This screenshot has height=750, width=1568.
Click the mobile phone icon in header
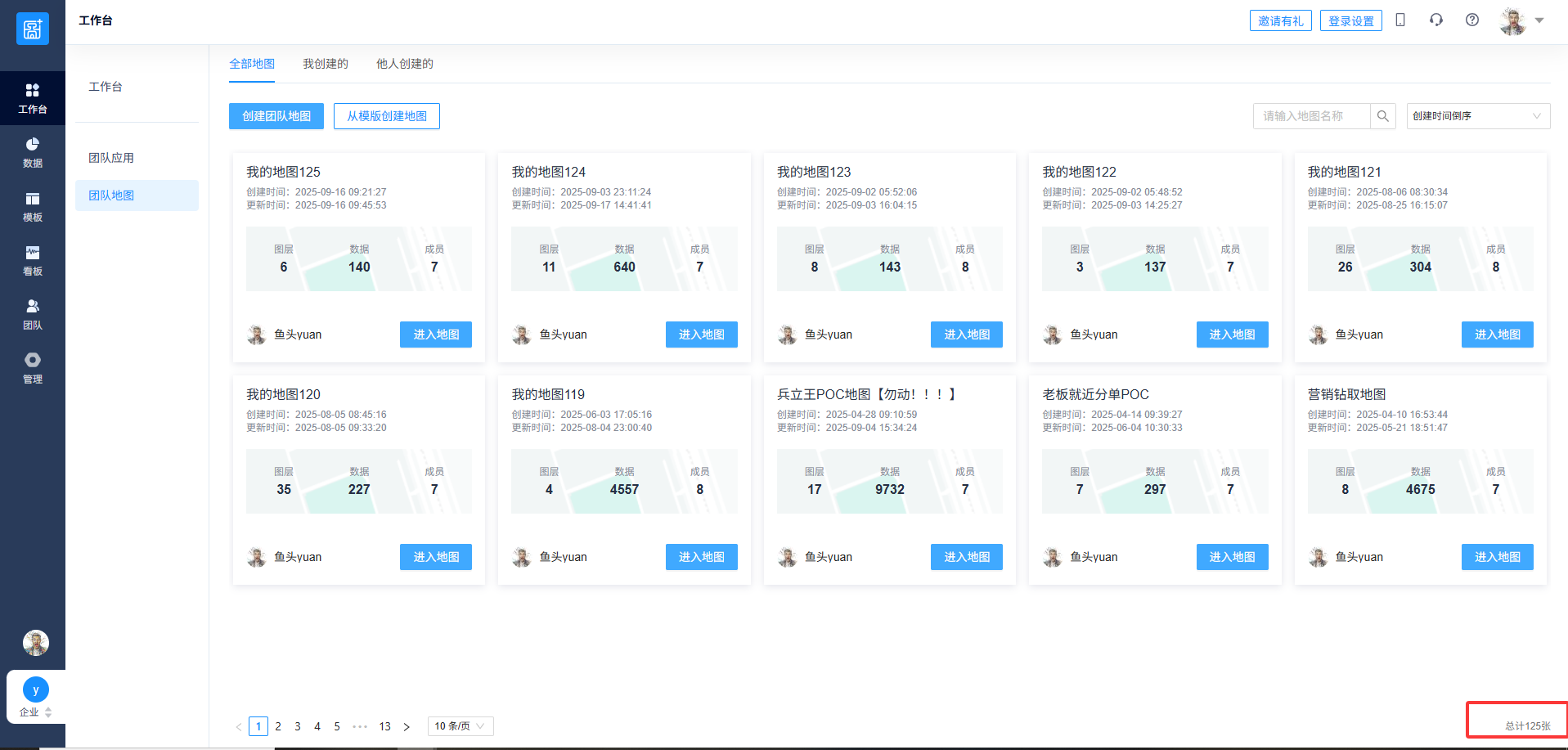[x=1400, y=20]
